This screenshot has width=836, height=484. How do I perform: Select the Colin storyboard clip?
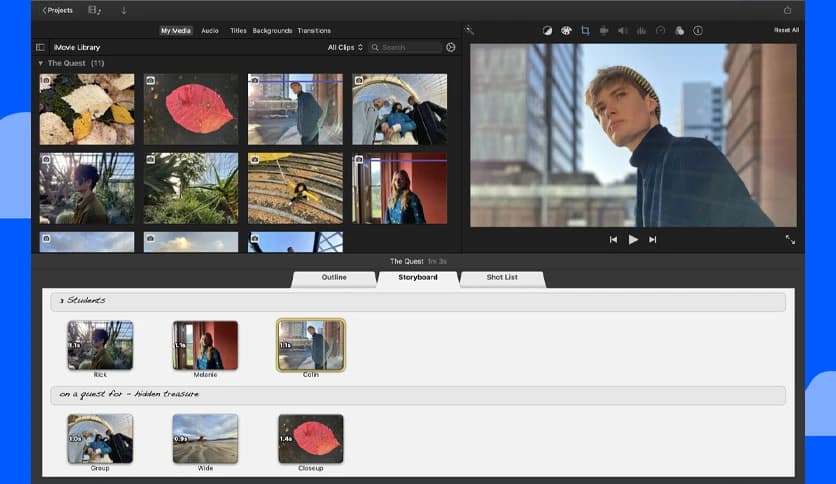[311, 345]
